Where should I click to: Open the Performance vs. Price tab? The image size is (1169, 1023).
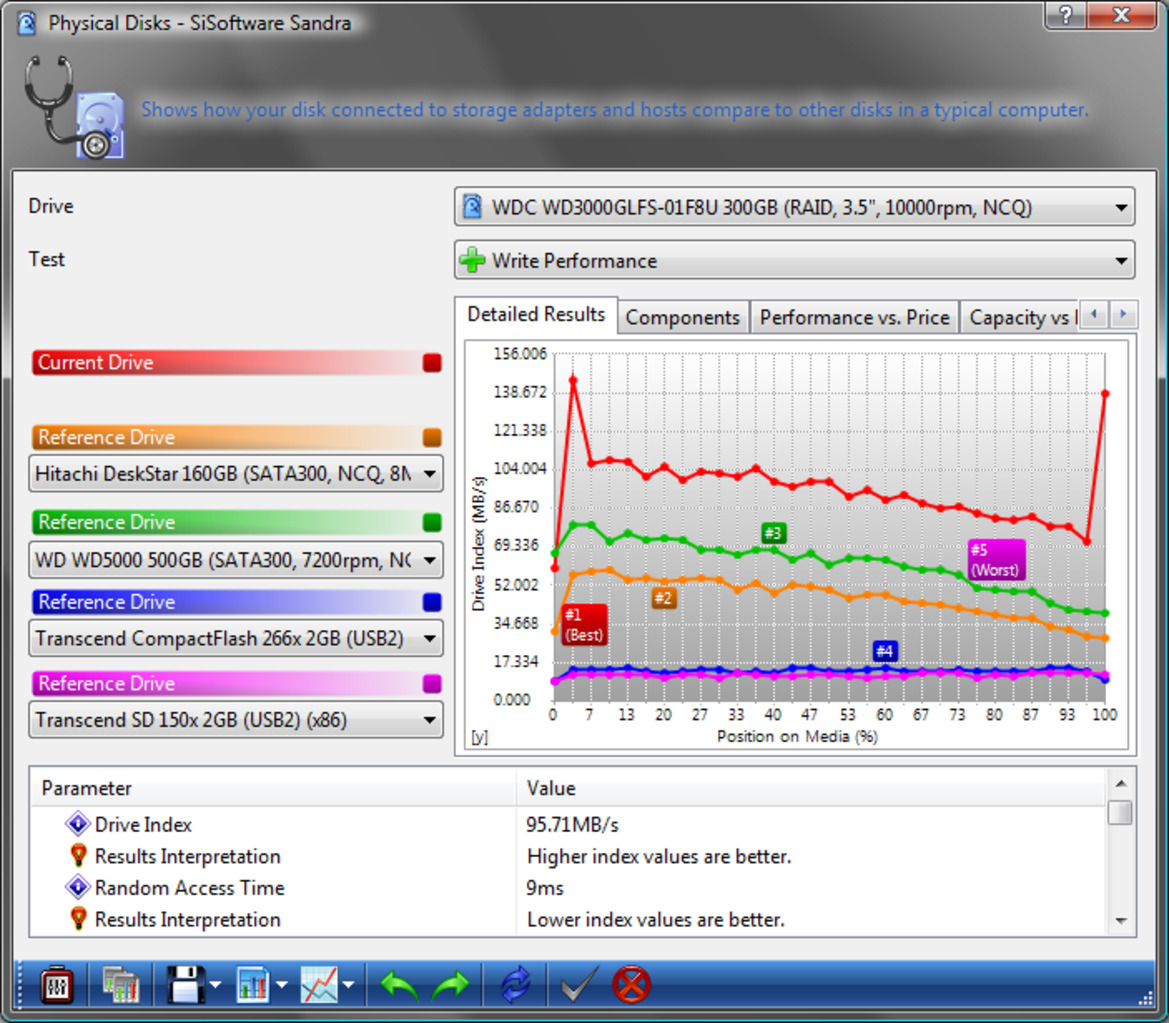[854, 318]
